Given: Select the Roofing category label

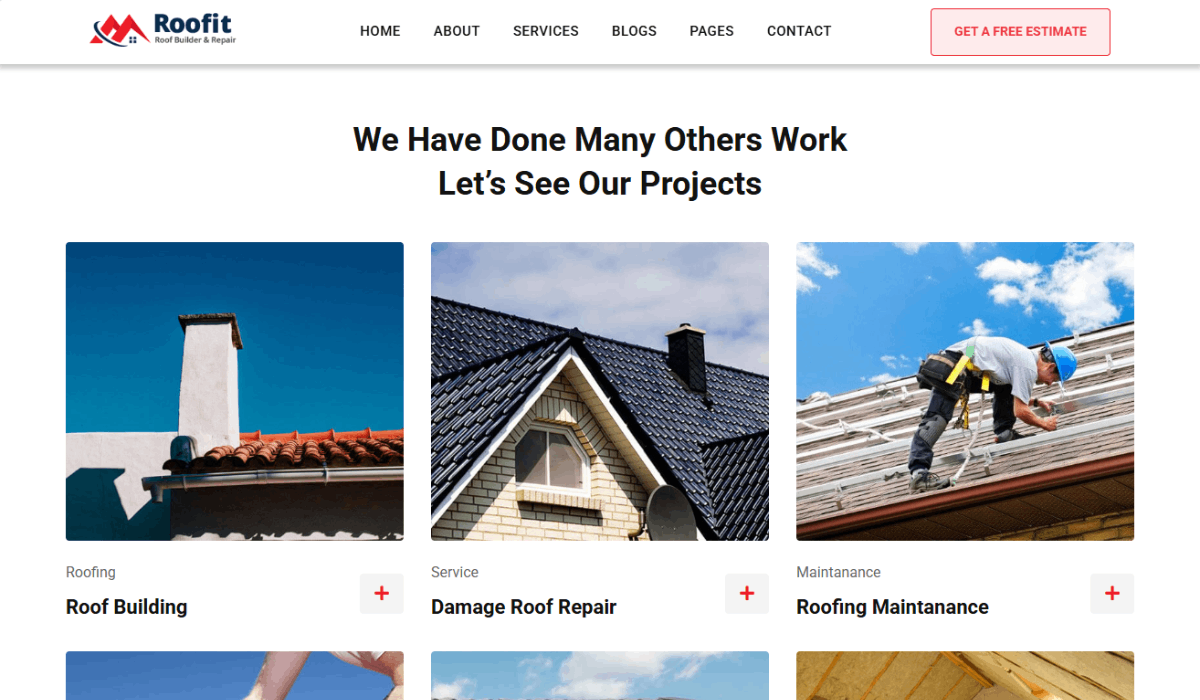Looking at the screenshot, I should (91, 572).
